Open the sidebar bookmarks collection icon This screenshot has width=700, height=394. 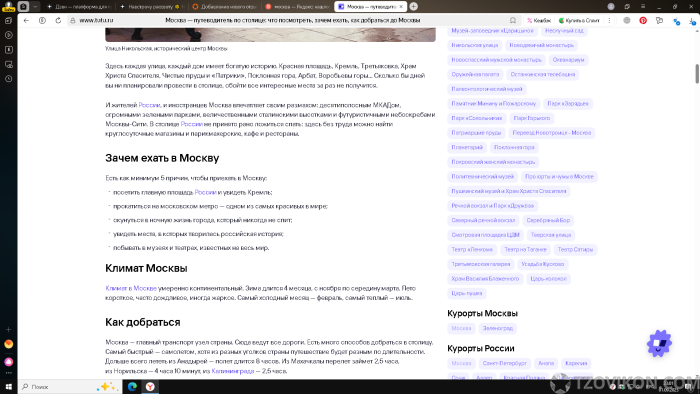click(x=8, y=50)
